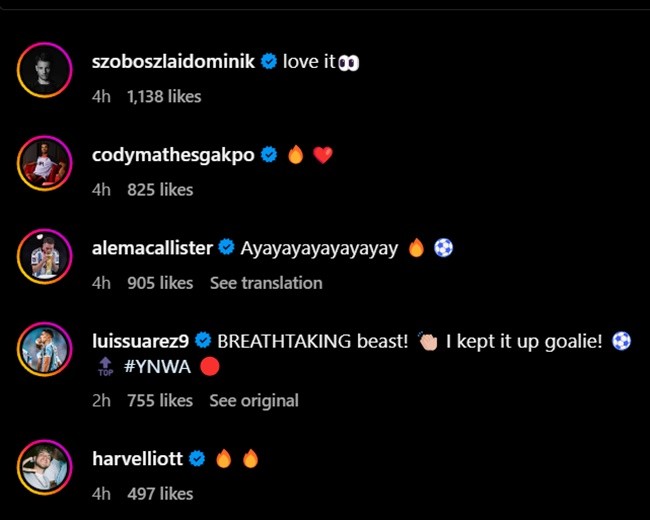See original of luissuarez9's comment

[x=254, y=400]
